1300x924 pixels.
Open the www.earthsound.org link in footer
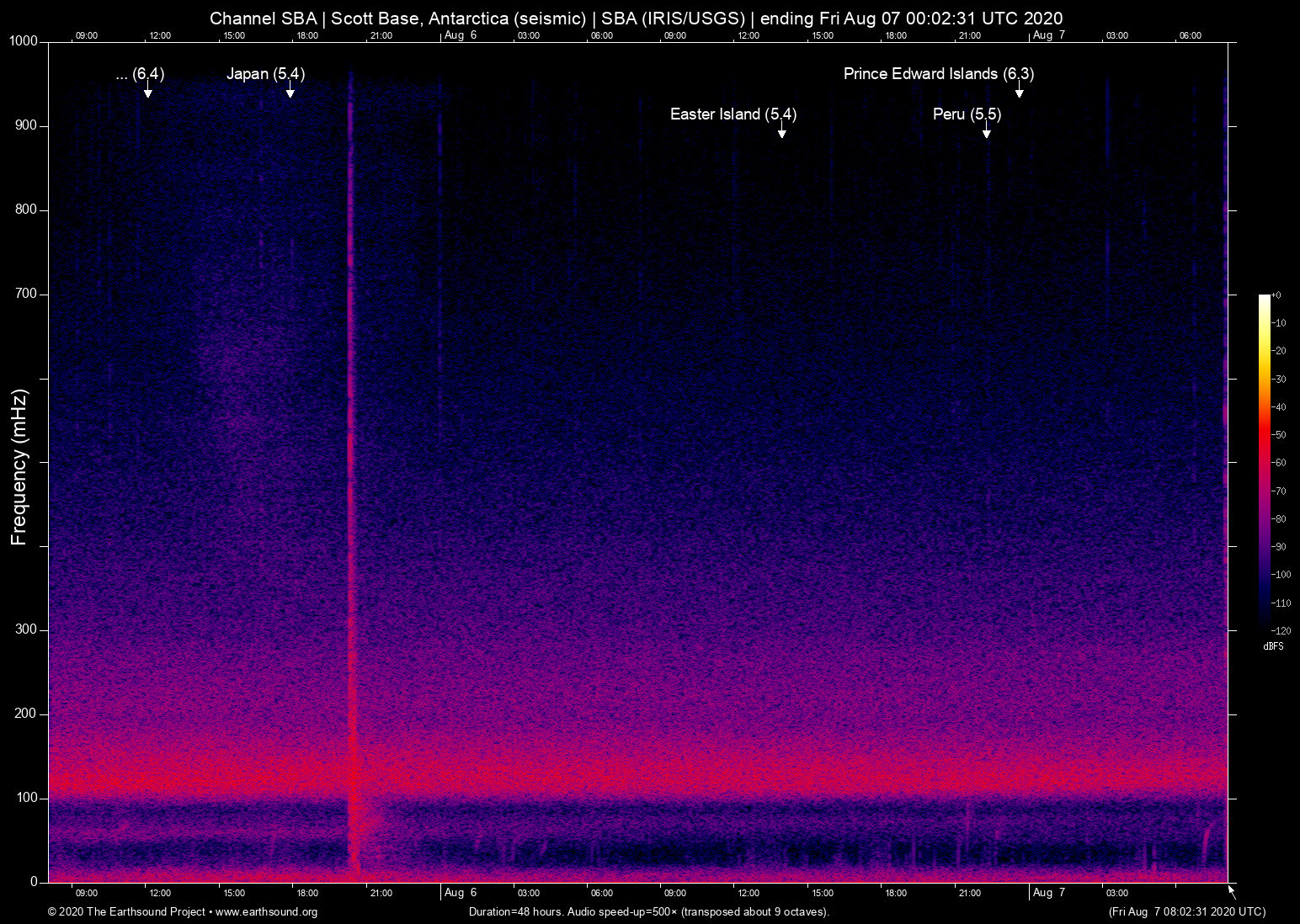(266, 912)
